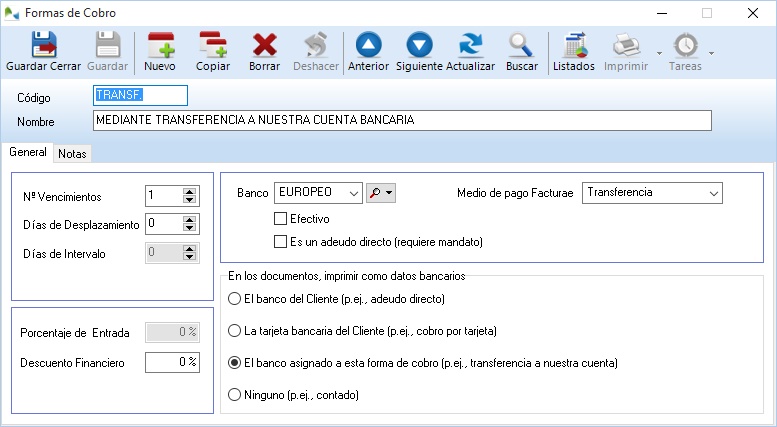The height and width of the screenshot is (427, 777).
Task: Open the Listados reports icon
Action: click(x=575, y=46)
